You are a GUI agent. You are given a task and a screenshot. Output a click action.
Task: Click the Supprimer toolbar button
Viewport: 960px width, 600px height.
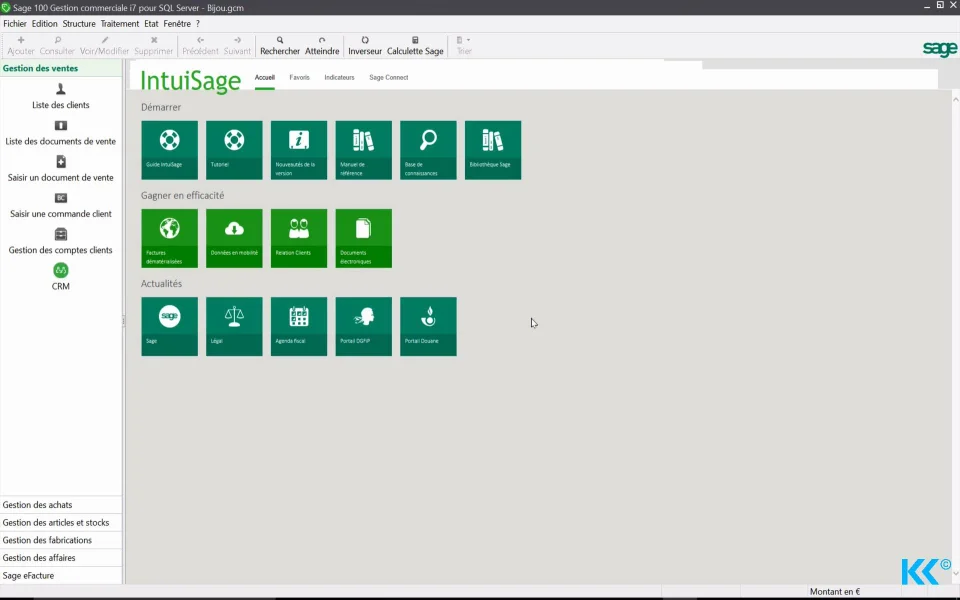154,46
